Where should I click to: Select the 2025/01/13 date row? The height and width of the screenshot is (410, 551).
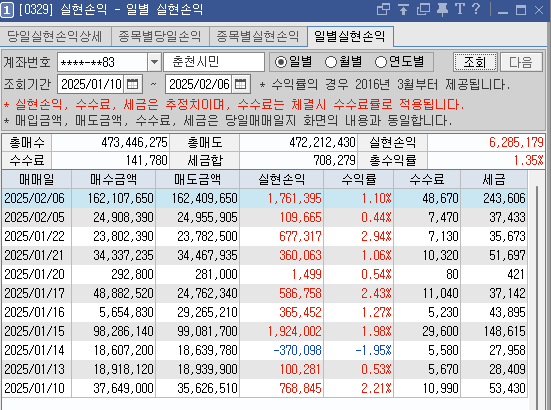[265, 369]
